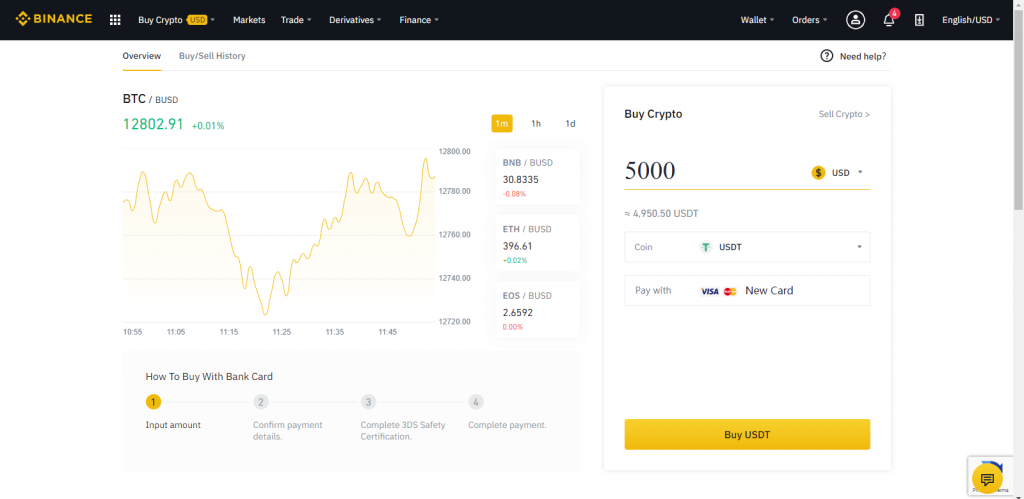The width and height of the screenshot is (1024, 499).
Task: Click the Need help? link text
Action: (863, 57)
